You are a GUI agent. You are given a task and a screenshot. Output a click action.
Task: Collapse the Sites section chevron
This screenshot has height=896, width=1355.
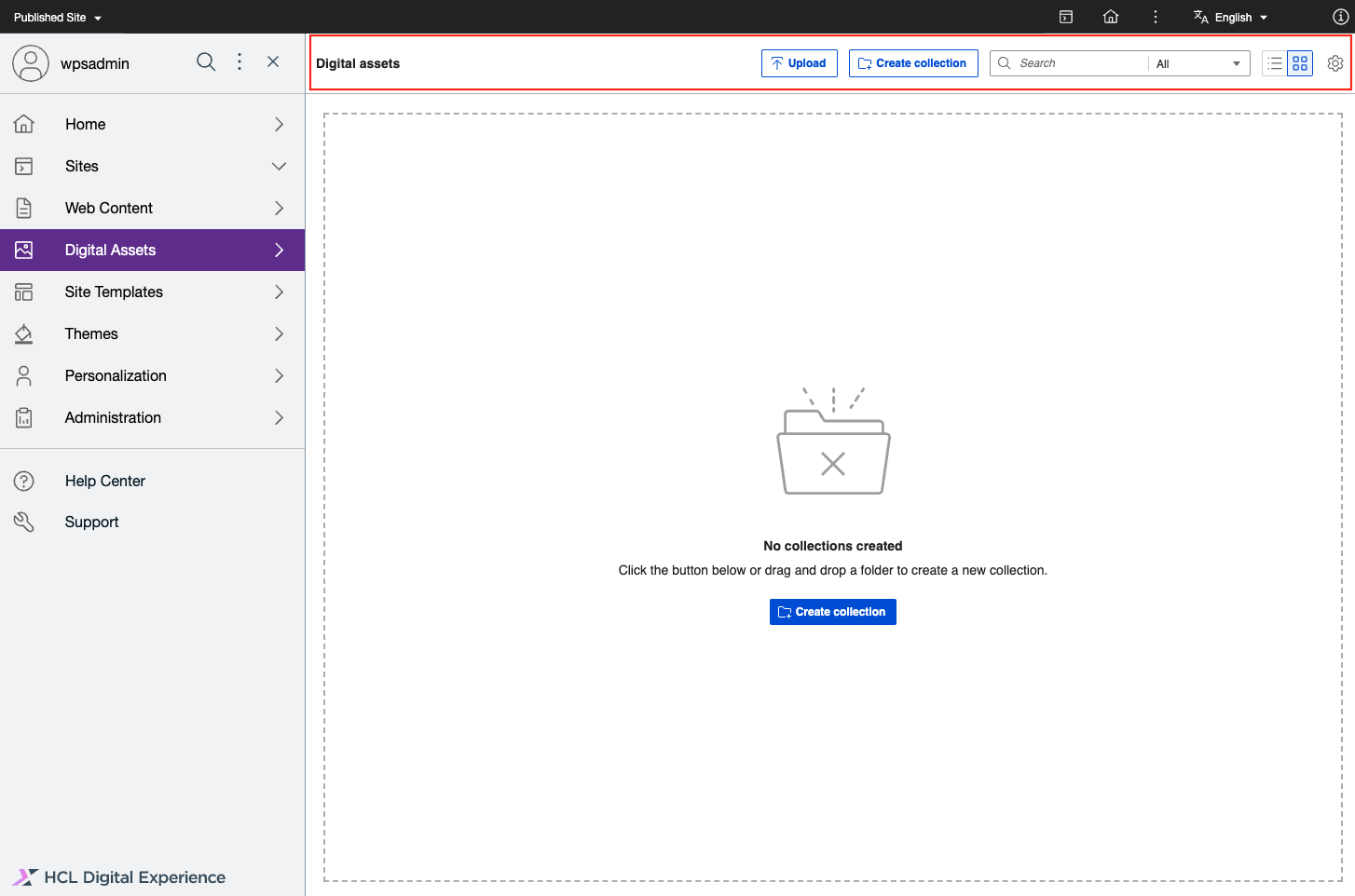click(279, 166)
